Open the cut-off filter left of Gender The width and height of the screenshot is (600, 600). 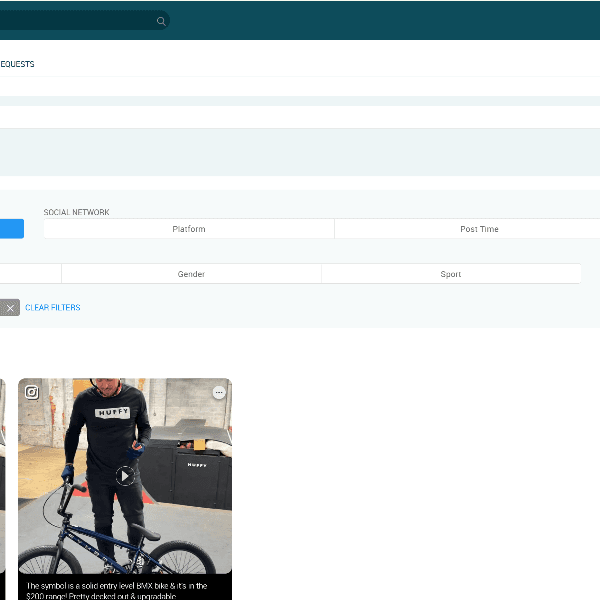point(30,274)
